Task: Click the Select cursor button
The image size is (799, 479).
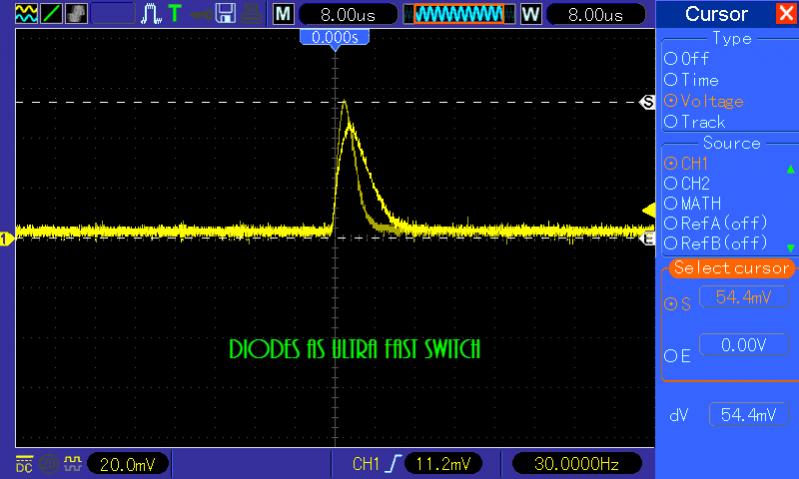Action: point(731,268)
